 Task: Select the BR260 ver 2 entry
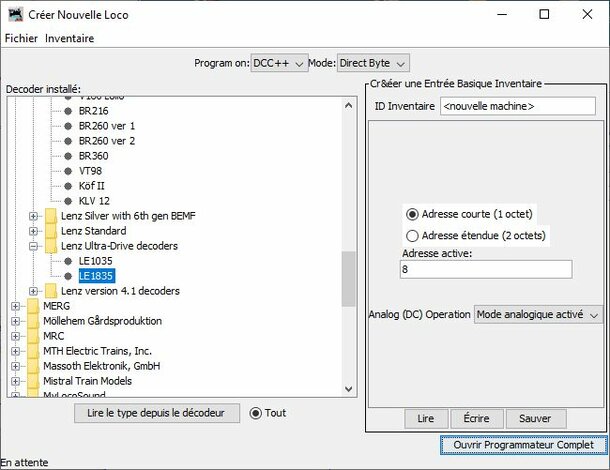[107, 141]
